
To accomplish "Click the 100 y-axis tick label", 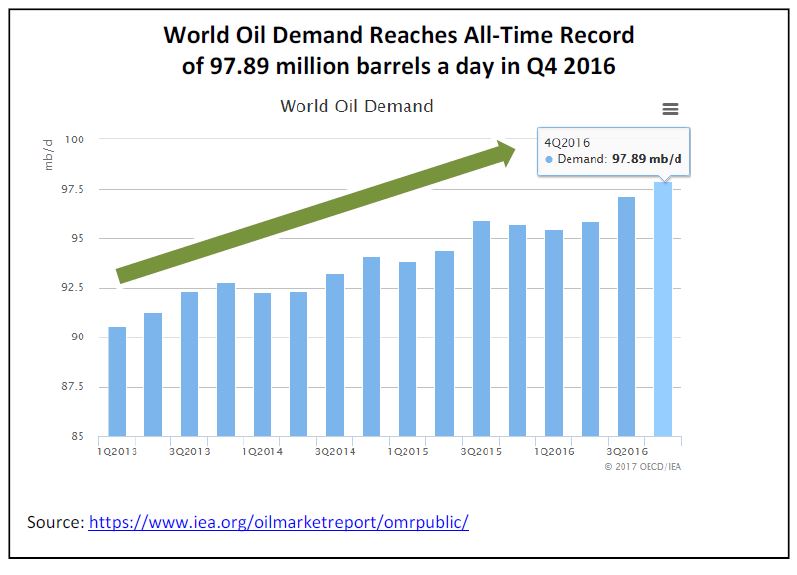I will pyautogui.click(x=76, y=140).
